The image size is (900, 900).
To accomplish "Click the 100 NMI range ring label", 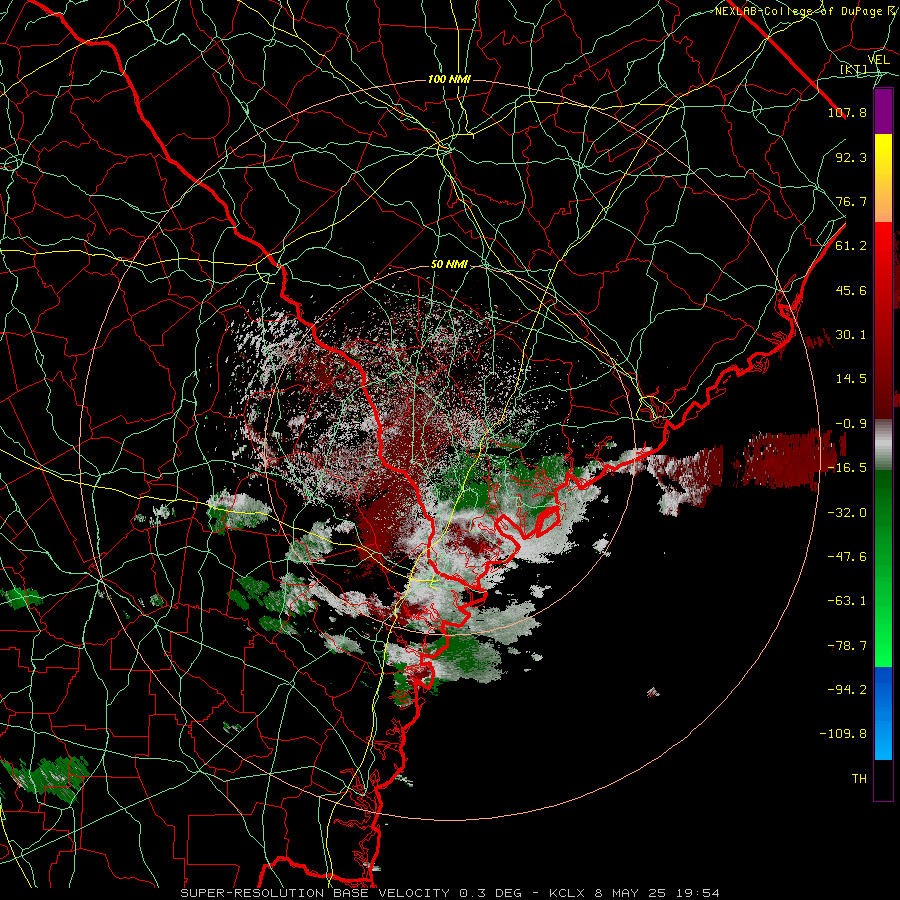I will point(449,79).
